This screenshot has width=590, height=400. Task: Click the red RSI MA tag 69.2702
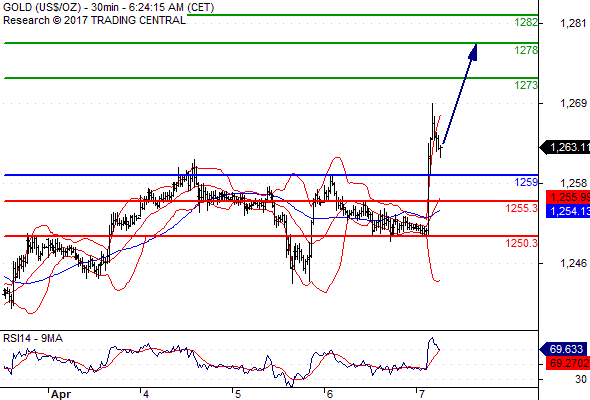click(x=568, y=363)
